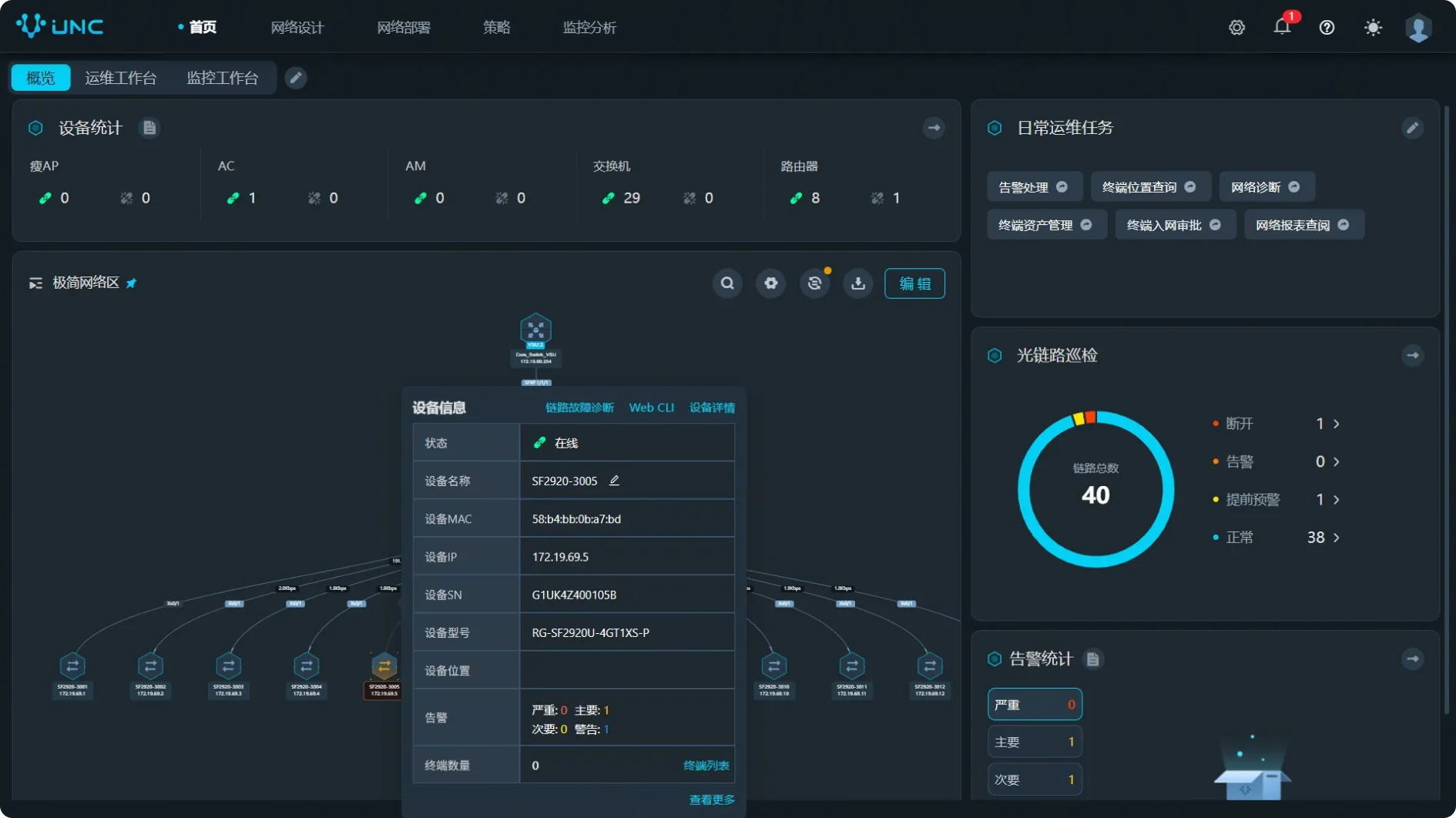Edit device name SF2920-3005 pencil icon

tap(614, 481)
